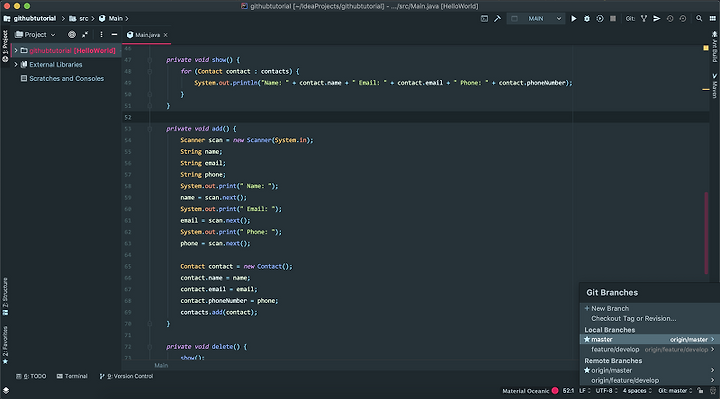The width and height of the screenshot is (720, 399).
Task: Open the Project view selector dropdown
Action: pos(35,34)
